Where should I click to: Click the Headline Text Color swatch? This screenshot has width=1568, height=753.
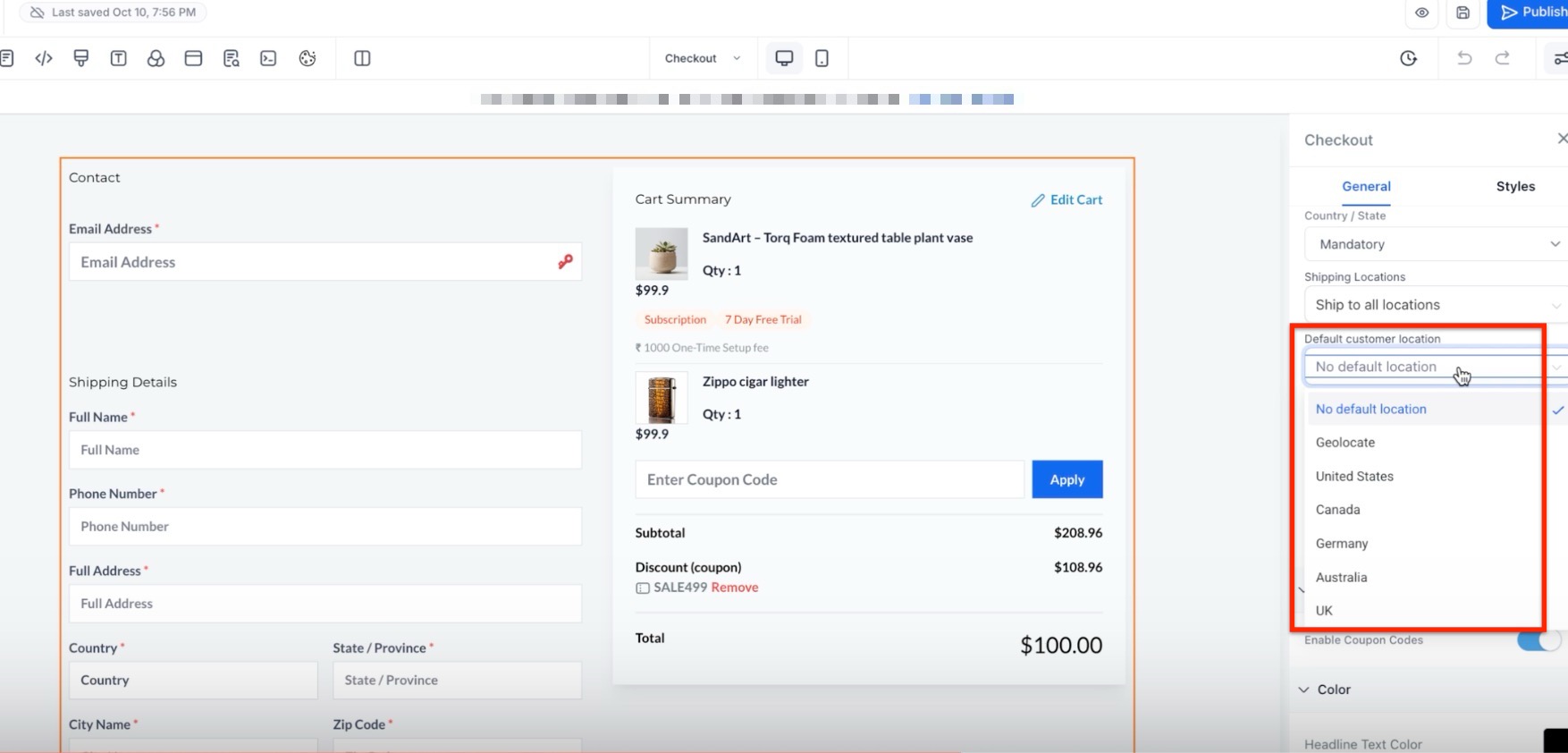(x=1555, y=741)
